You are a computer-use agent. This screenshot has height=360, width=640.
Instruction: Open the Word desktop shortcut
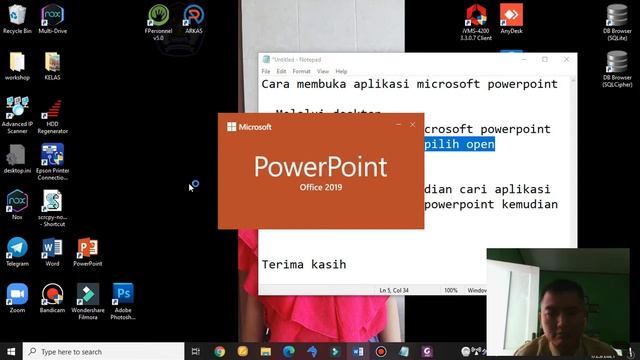point(52,252)
